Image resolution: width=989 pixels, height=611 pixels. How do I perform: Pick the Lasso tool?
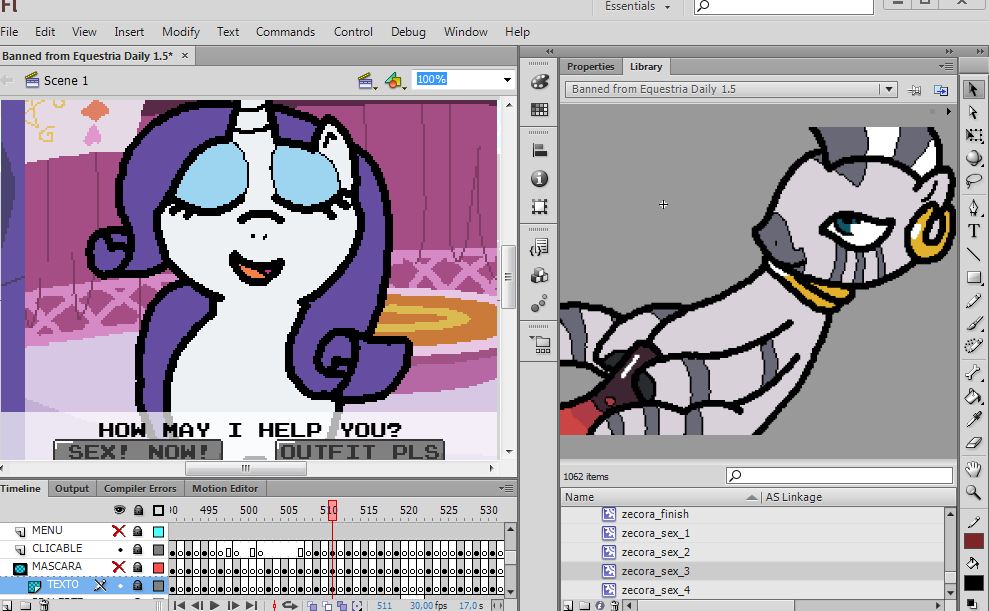[x=973, y=181]
